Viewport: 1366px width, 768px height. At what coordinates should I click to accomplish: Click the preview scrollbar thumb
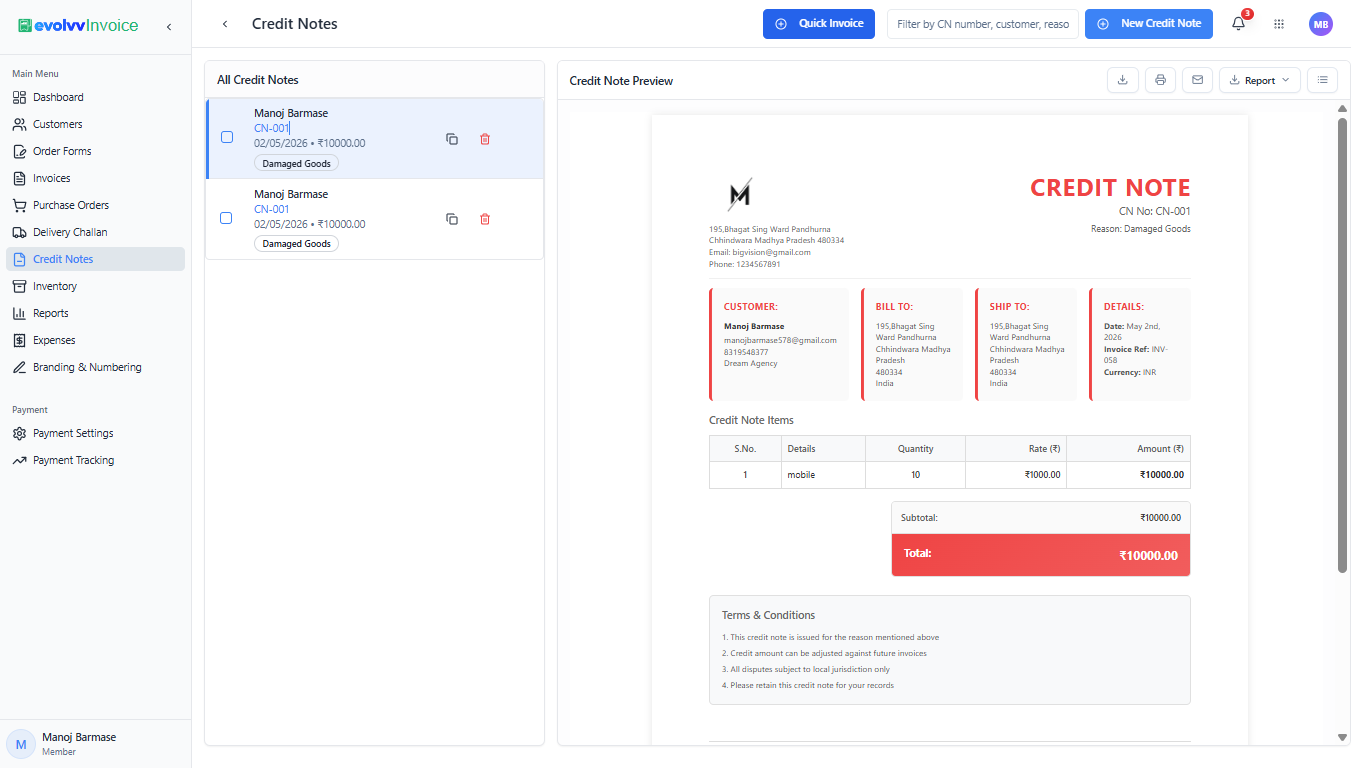point(1342,345)
